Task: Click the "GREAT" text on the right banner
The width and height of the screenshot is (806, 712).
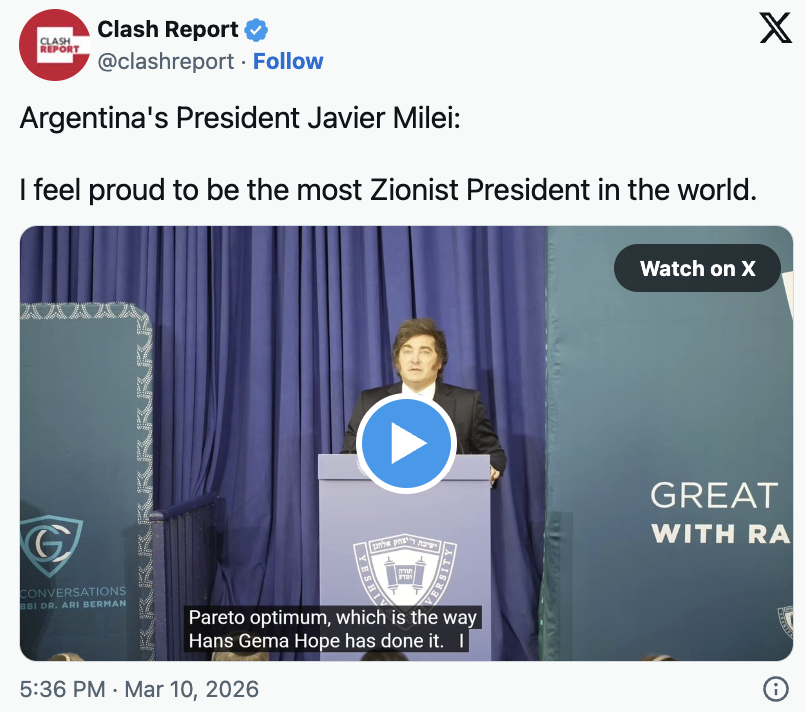Action: tap(713, 496)
